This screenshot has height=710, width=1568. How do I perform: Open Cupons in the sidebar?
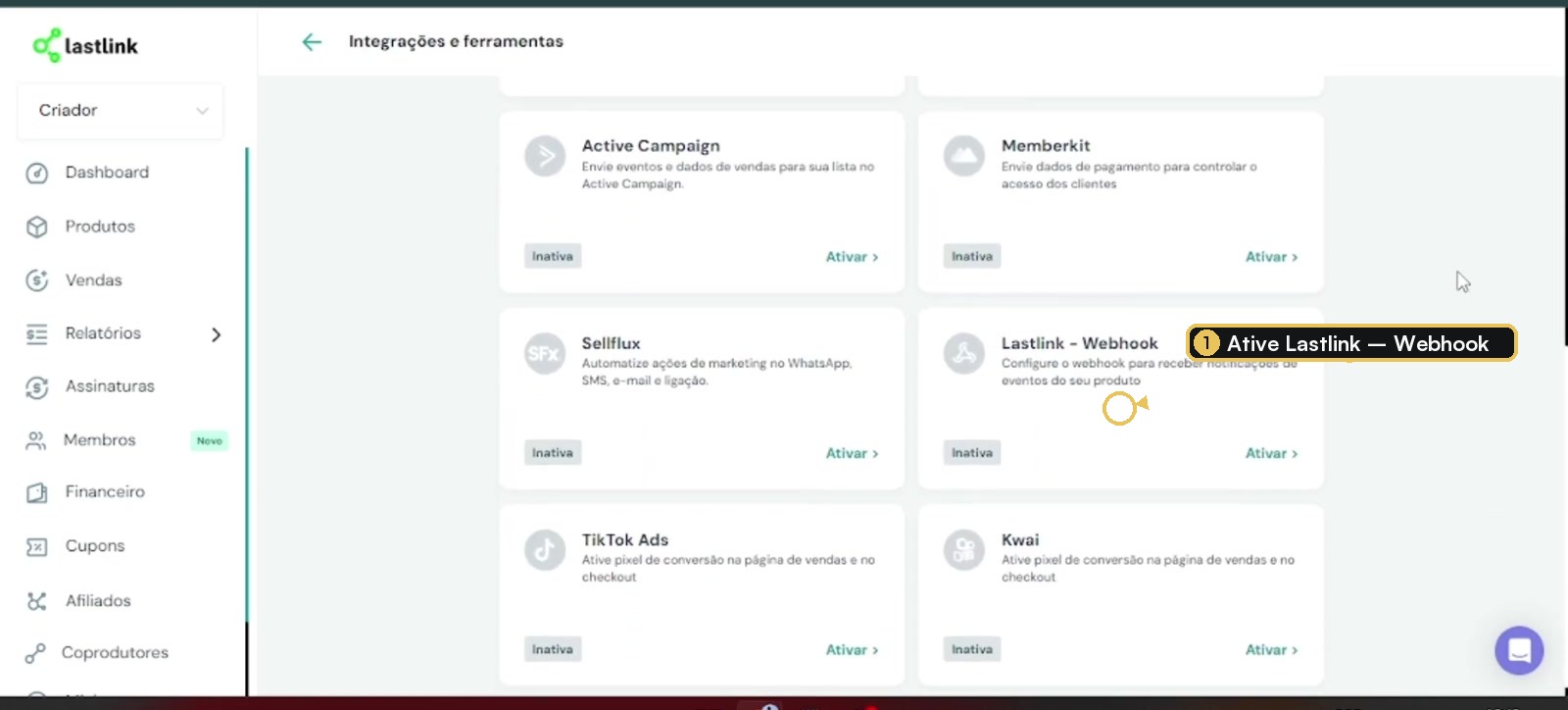tap(95, 546)
